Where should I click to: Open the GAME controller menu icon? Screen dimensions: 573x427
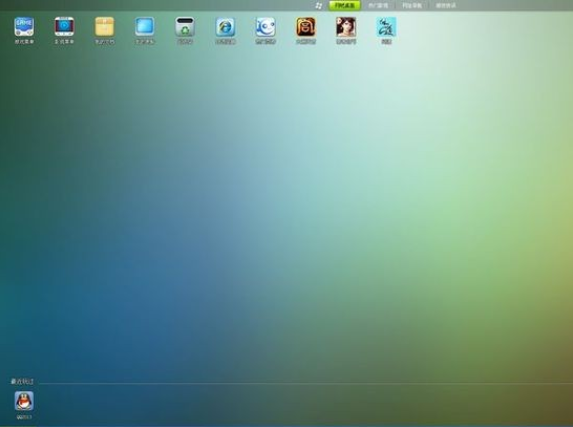pos(24,27)
